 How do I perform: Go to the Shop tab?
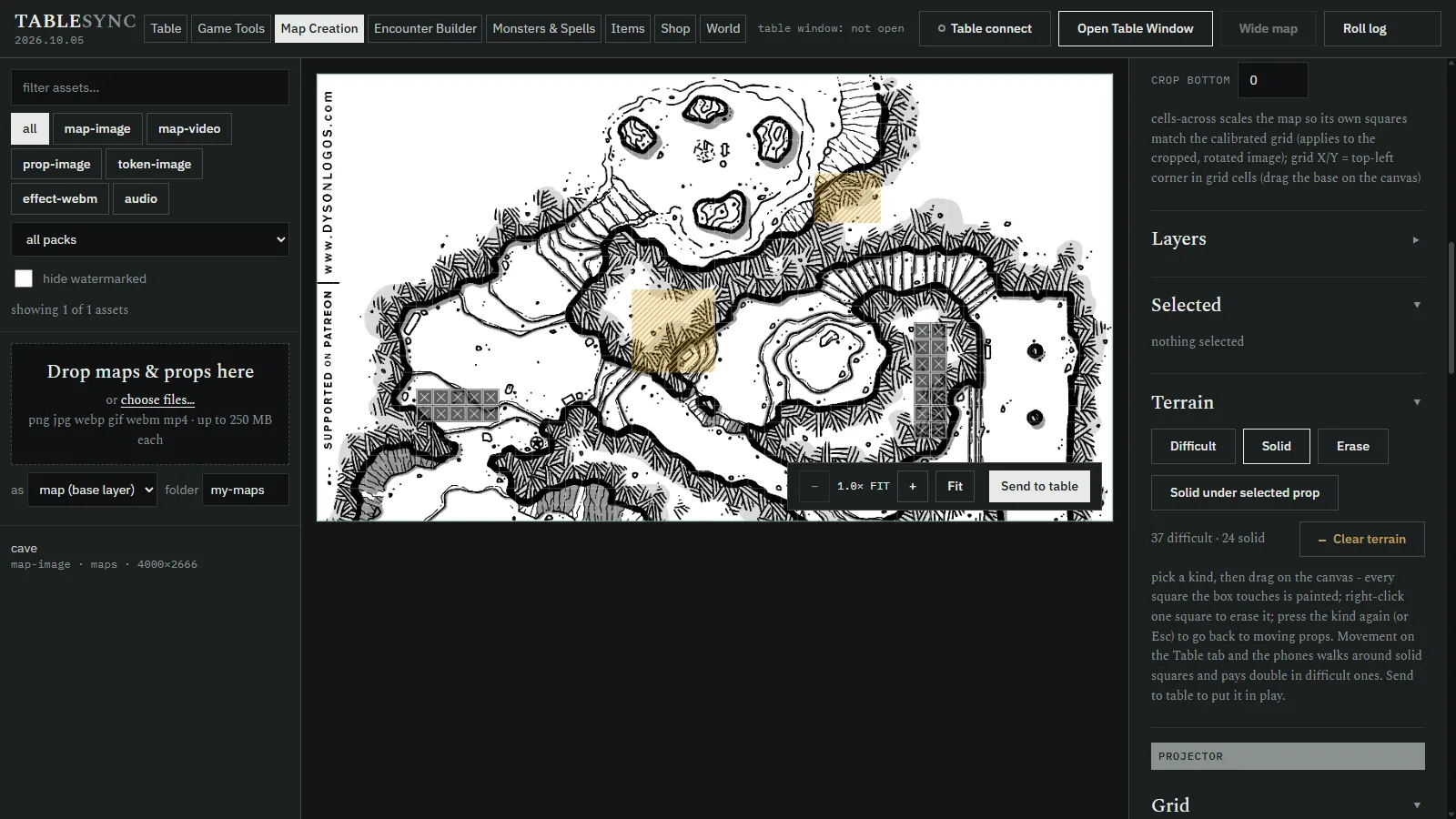(675, 28)
